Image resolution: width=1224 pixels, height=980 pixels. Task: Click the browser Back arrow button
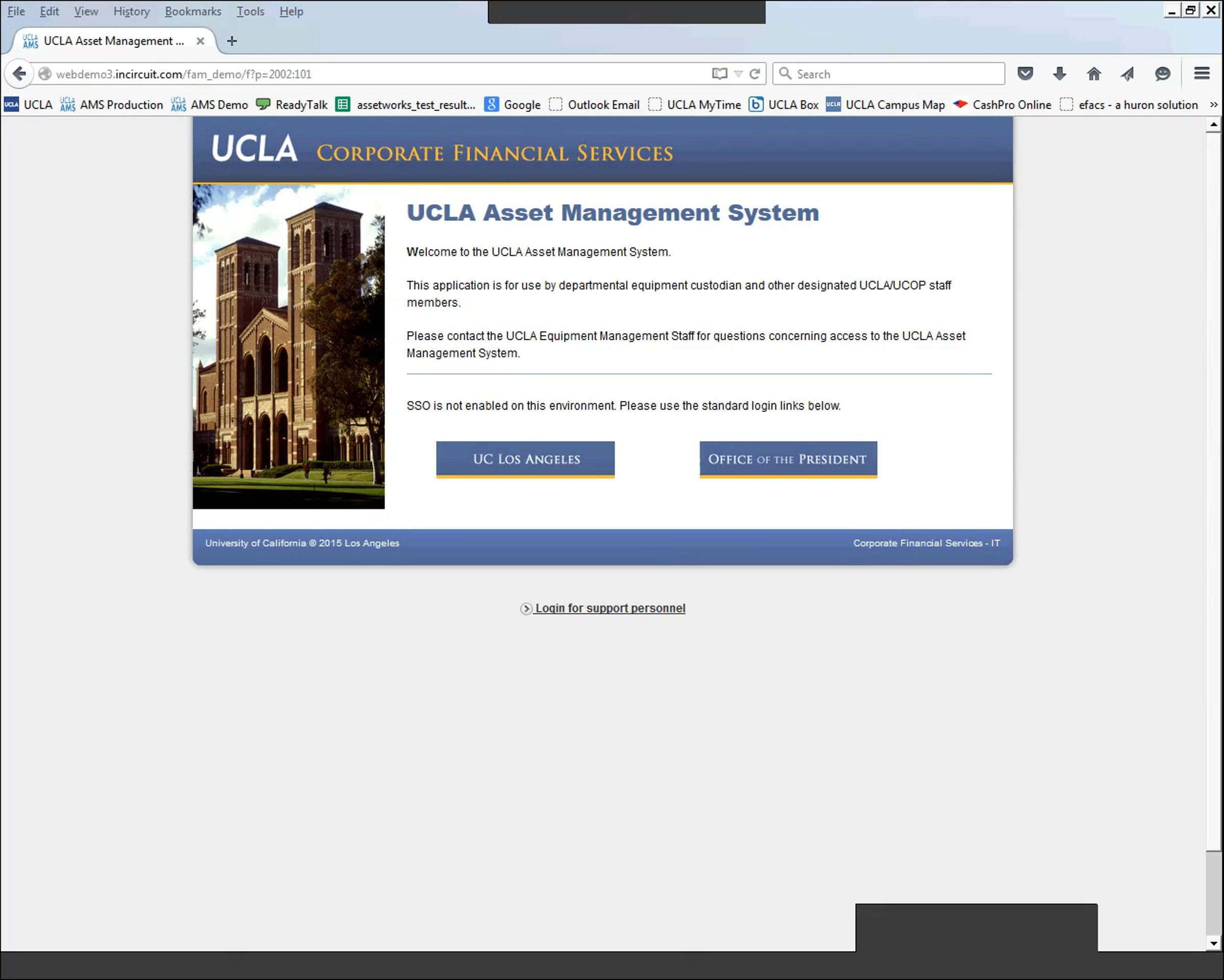(x=19, y=74)
